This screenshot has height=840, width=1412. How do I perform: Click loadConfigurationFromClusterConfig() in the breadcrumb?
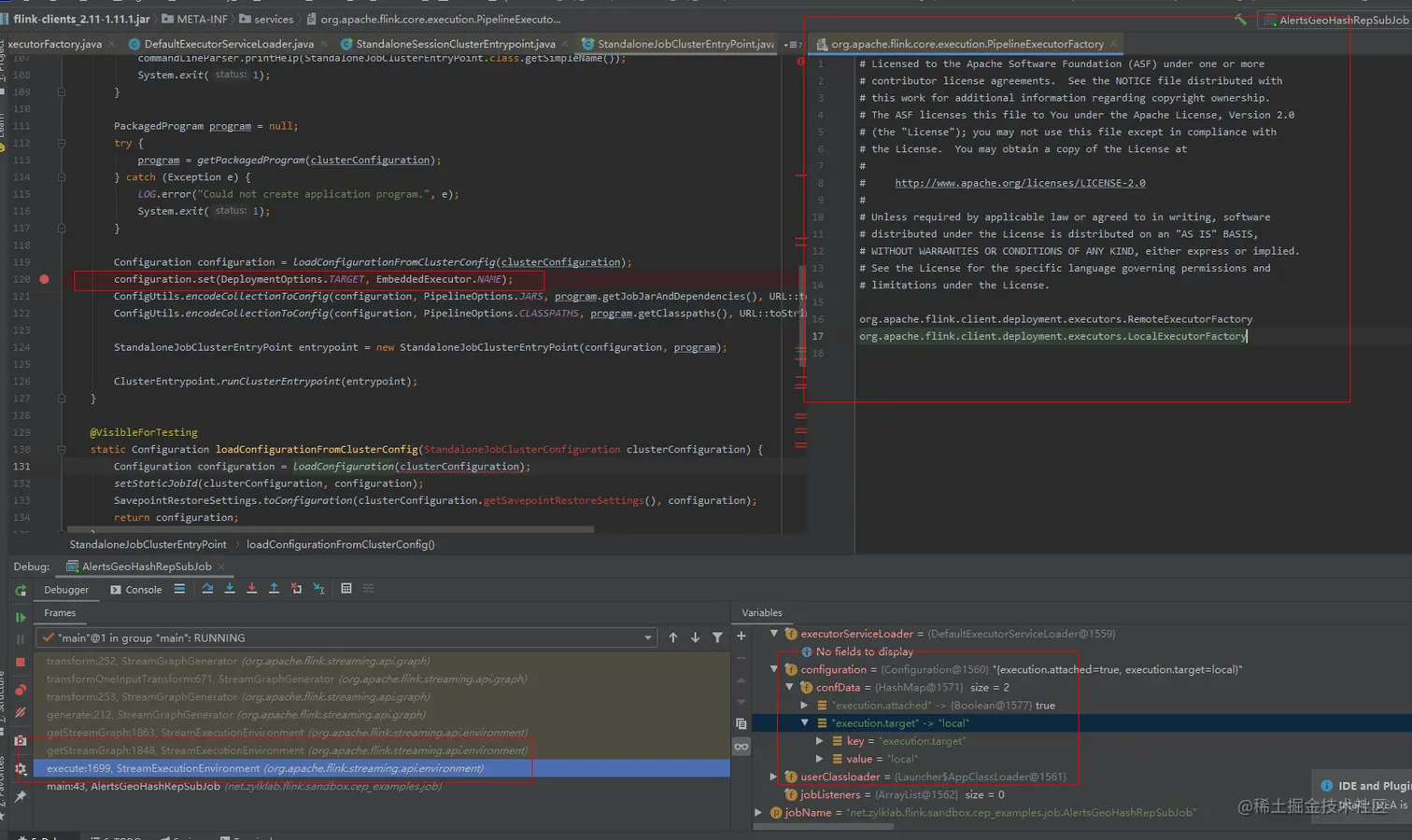click(x=340, y=544)
